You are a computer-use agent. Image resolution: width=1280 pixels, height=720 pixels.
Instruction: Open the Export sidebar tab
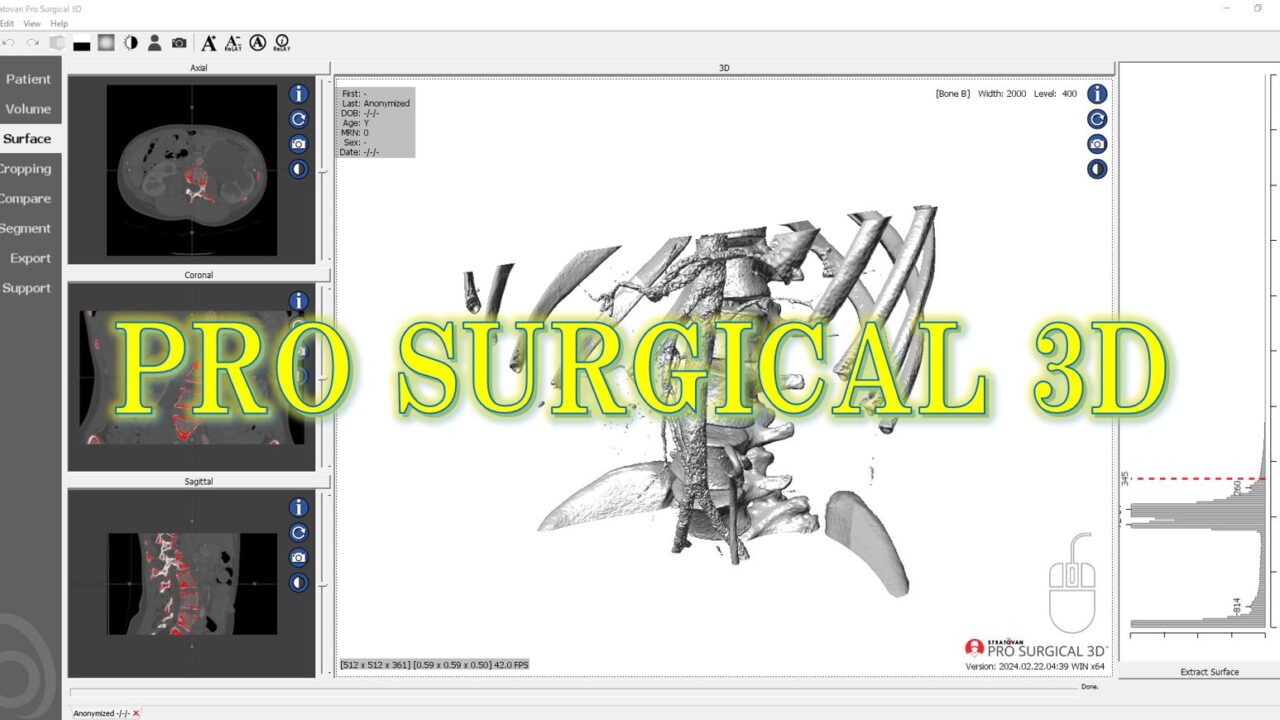tap(30, 258)
